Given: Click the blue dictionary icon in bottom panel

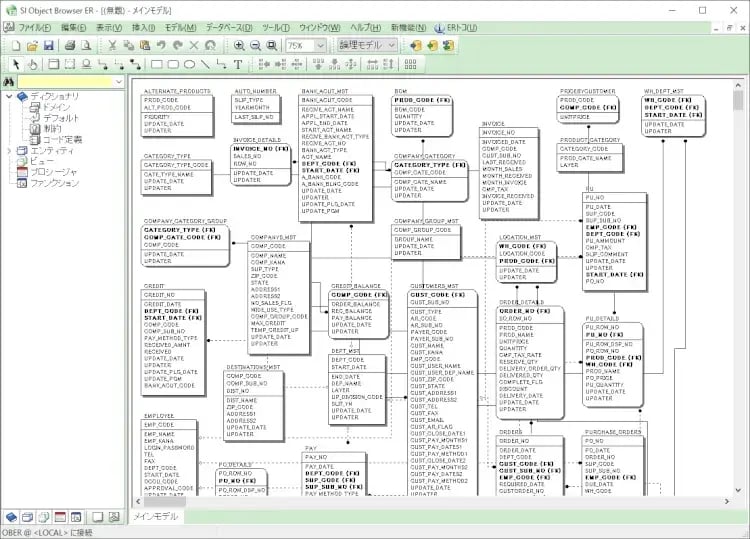Looking at the screenshot, I should 11,517.
